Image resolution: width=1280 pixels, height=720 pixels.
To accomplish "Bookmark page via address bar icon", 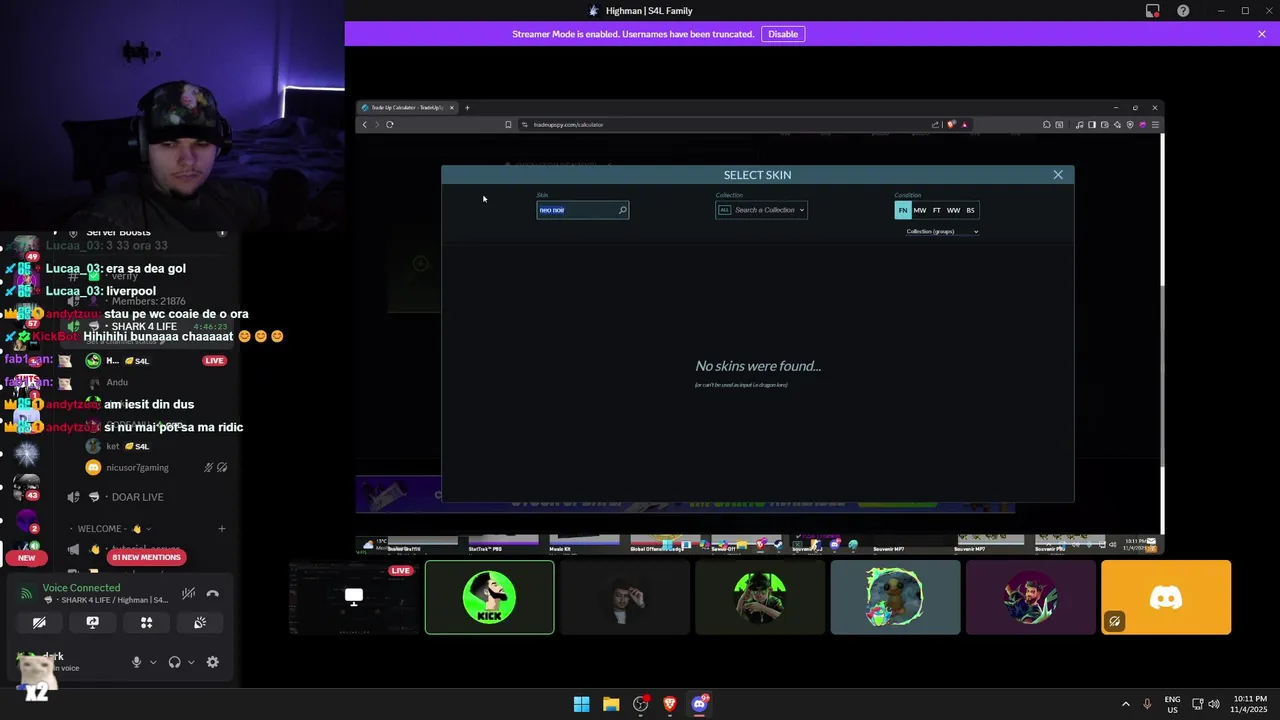I will pyautogui.click(x=508, y=125).
